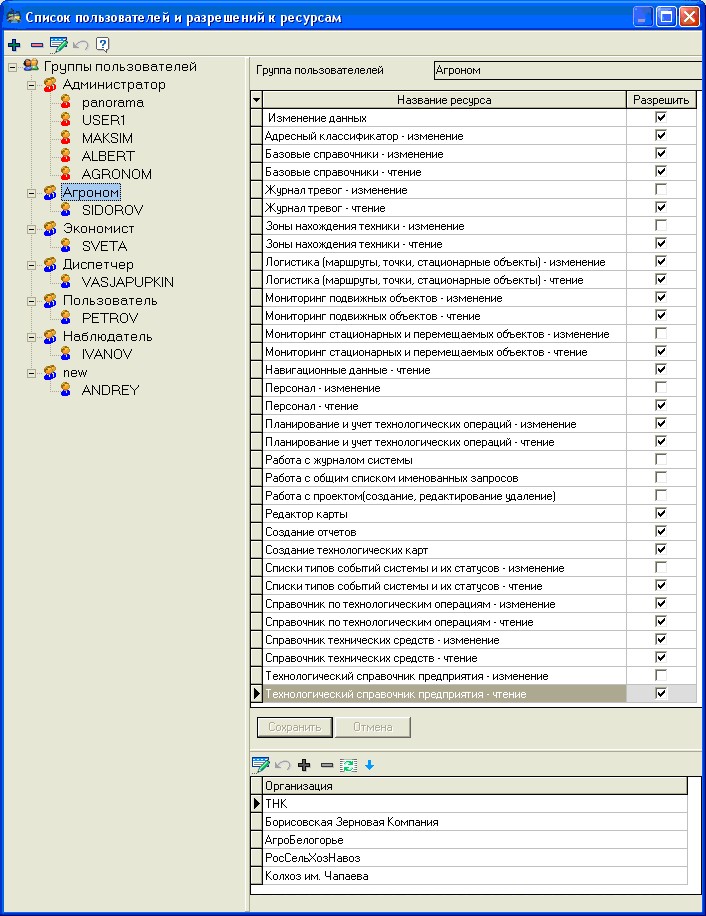The height and width of the screenshot is (916, 706).
Task: Click the green refresh icon above the organization list
Action: pos(348,765)
